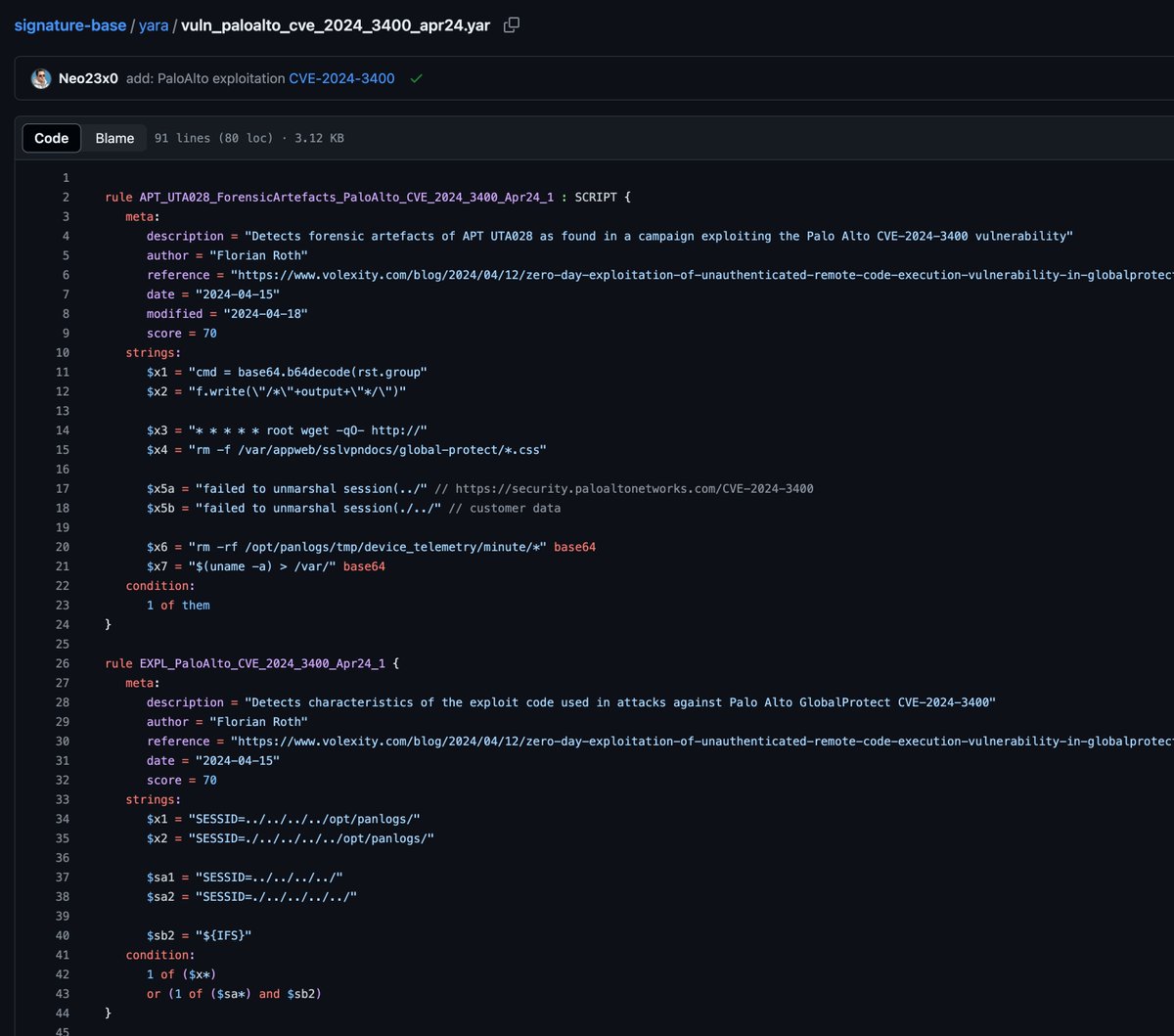Select the 'Detects forensic artefacts of APT UTA028' description
The height and width of the screenshot is (1036, 1174).
point(659,236)
